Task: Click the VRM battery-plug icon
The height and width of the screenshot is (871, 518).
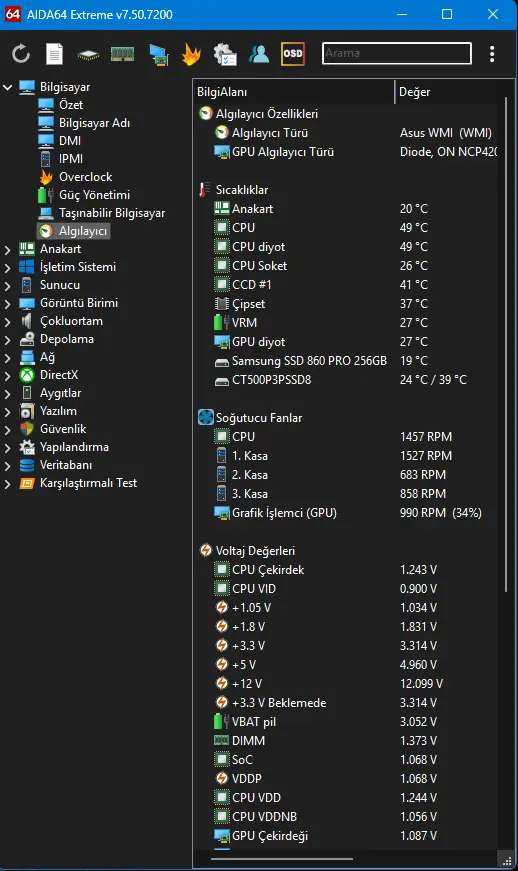Action: 222,323
